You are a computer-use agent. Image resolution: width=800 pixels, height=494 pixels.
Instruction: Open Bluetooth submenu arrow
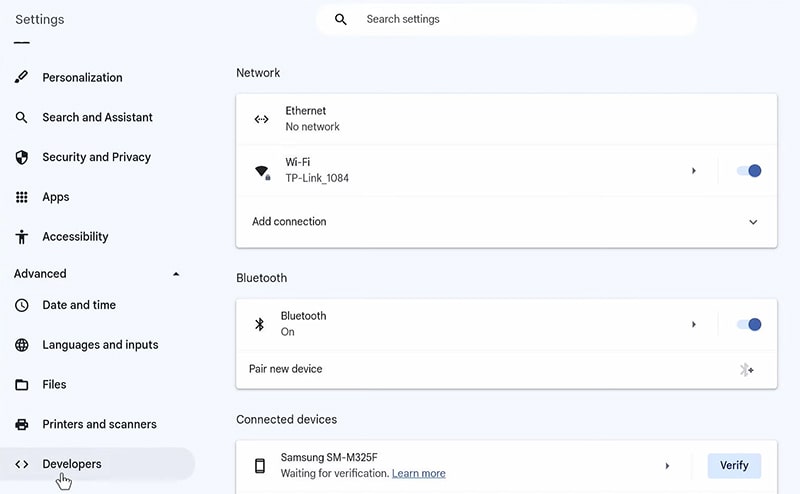(x=693, y=324)
